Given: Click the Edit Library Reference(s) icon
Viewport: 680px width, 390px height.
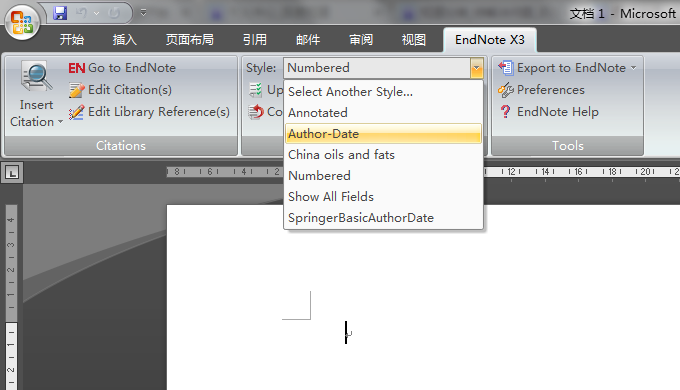Looking at the screenshot, I should [76, 112].
